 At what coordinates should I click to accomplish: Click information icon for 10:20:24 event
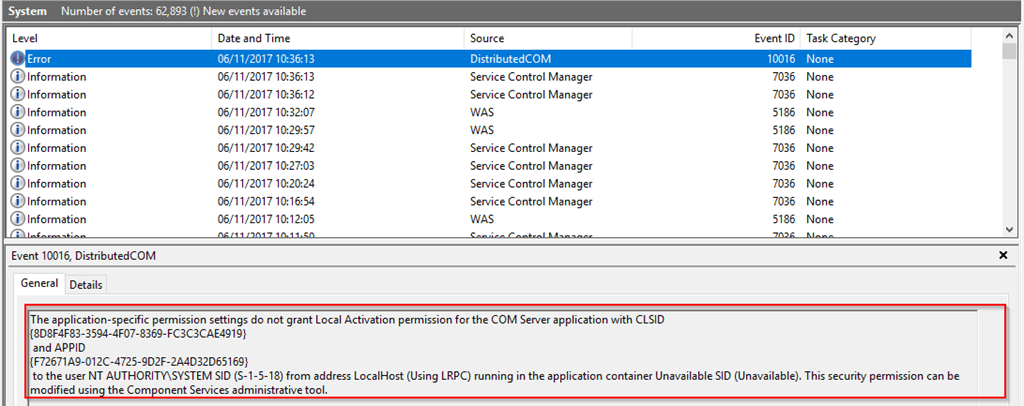point(18,183)
